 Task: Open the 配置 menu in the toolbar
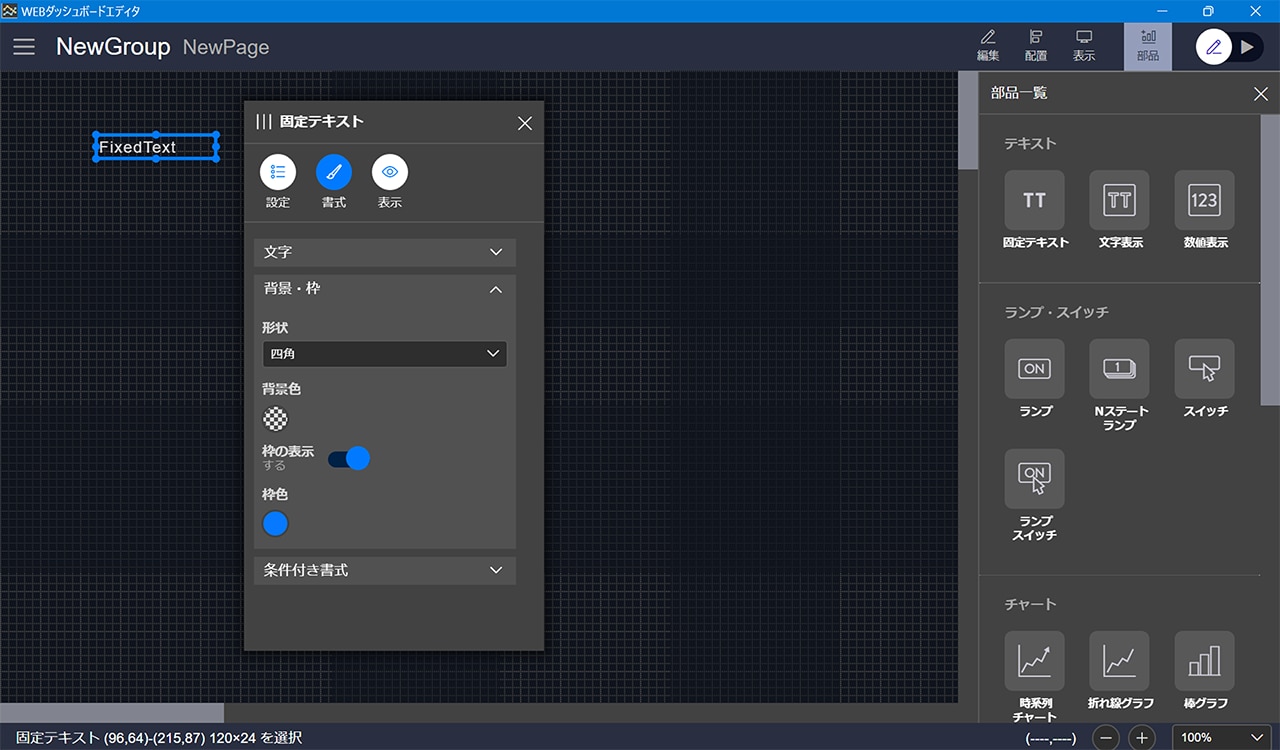tap(1036, 46)
